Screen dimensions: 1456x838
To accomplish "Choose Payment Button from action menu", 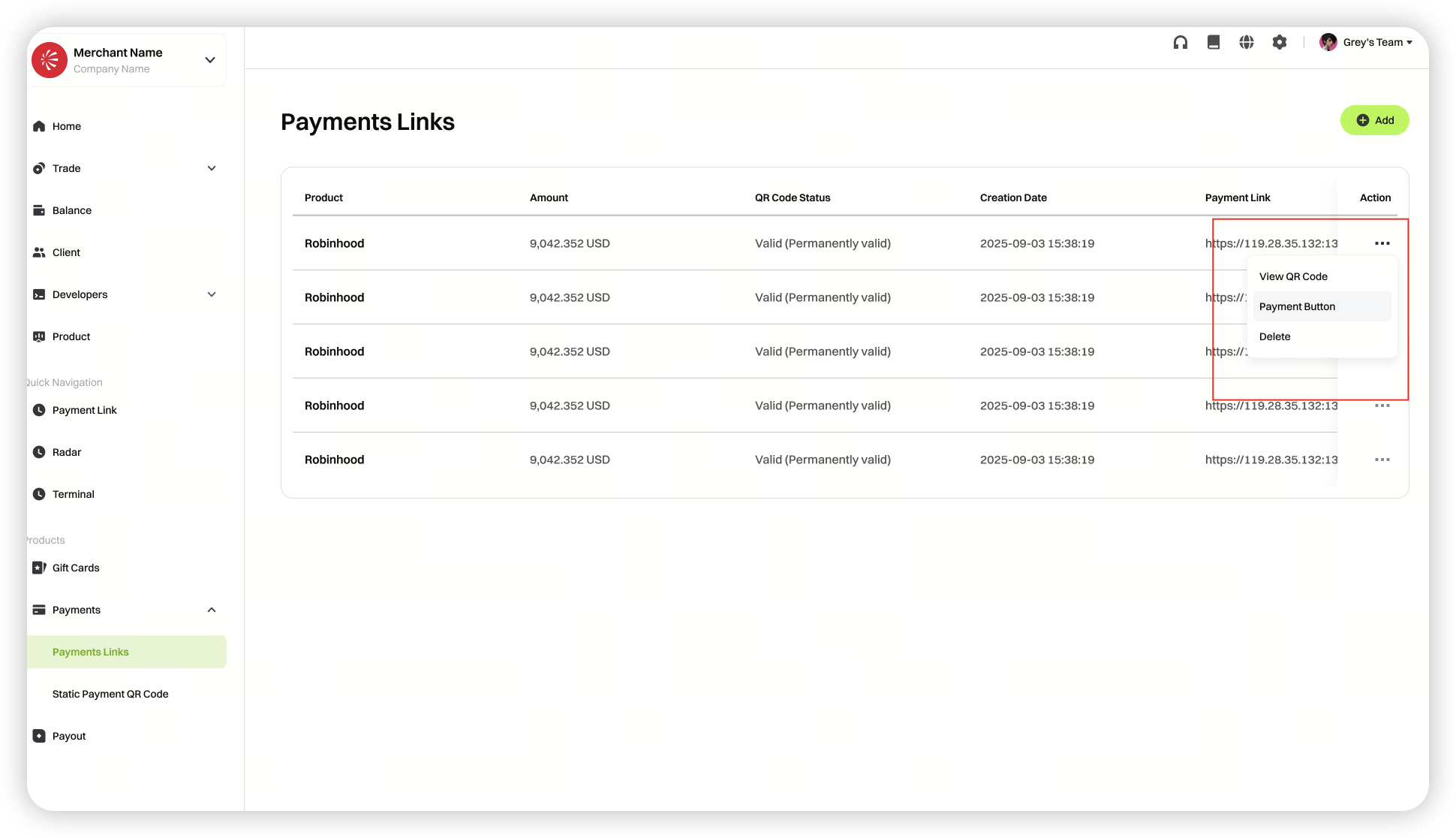I will [x=1297, y=306].
